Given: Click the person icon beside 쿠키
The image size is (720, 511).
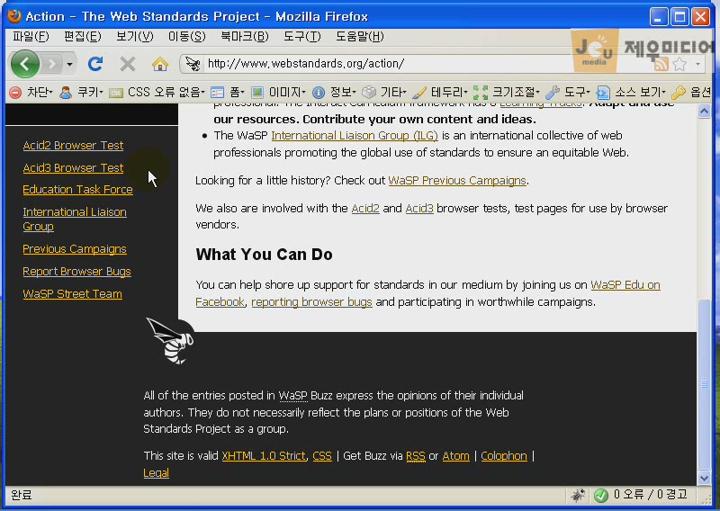Looking at the screenshot, I should [66, 93].
